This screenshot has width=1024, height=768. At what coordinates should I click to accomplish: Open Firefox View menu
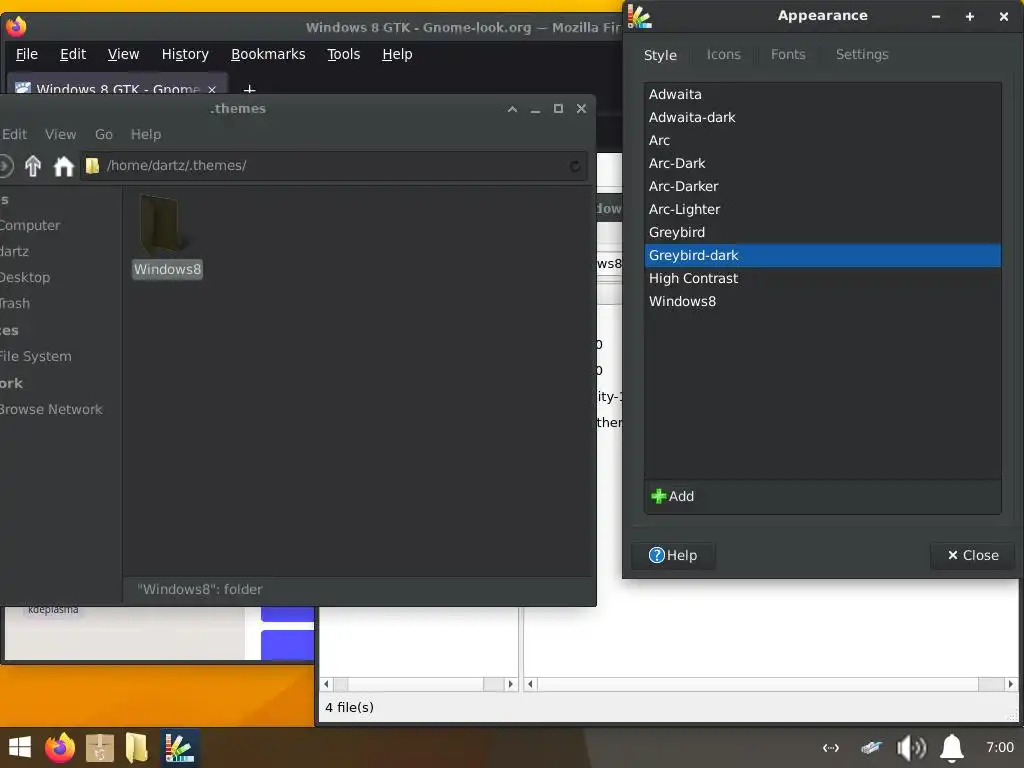(123, 54)
